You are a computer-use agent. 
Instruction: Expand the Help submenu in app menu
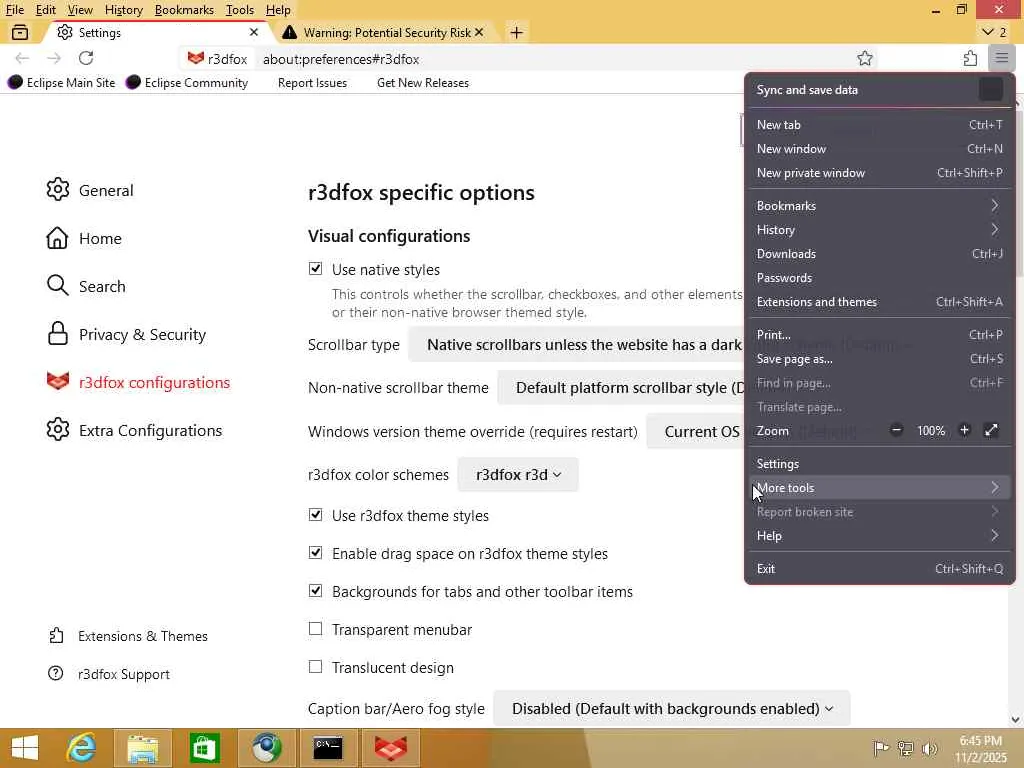879,536
